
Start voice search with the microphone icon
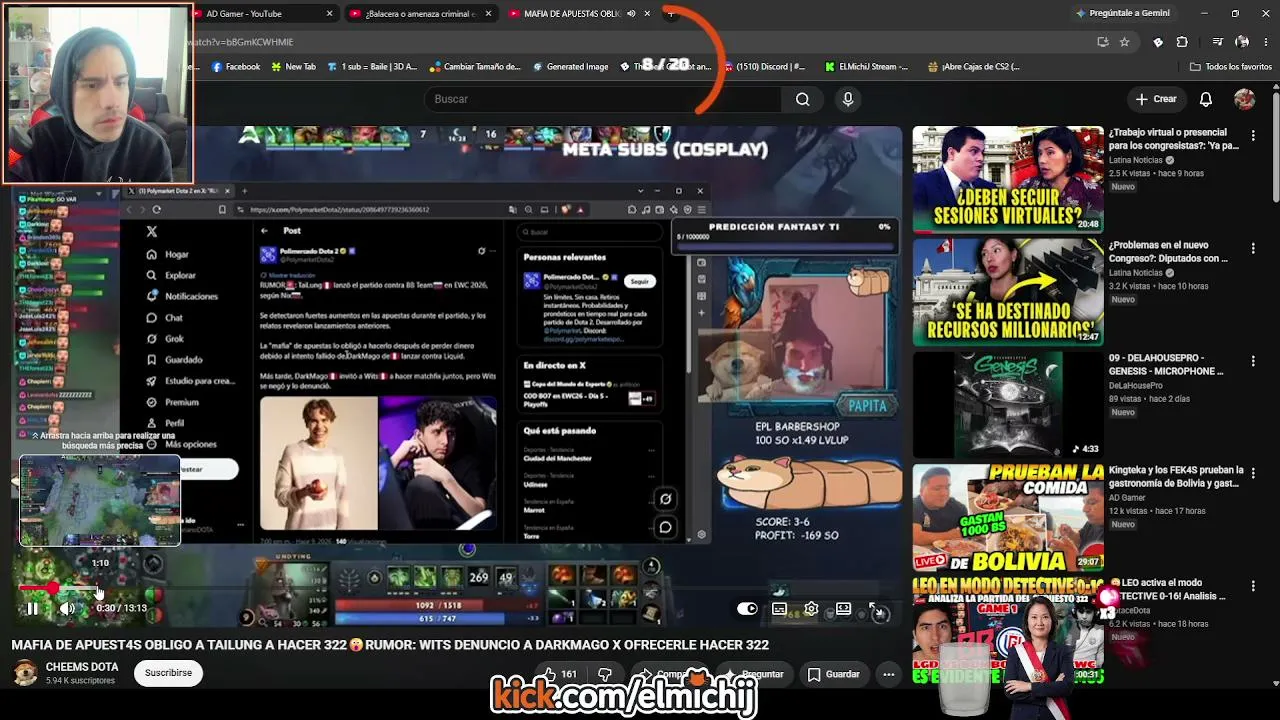coord(848,99)
